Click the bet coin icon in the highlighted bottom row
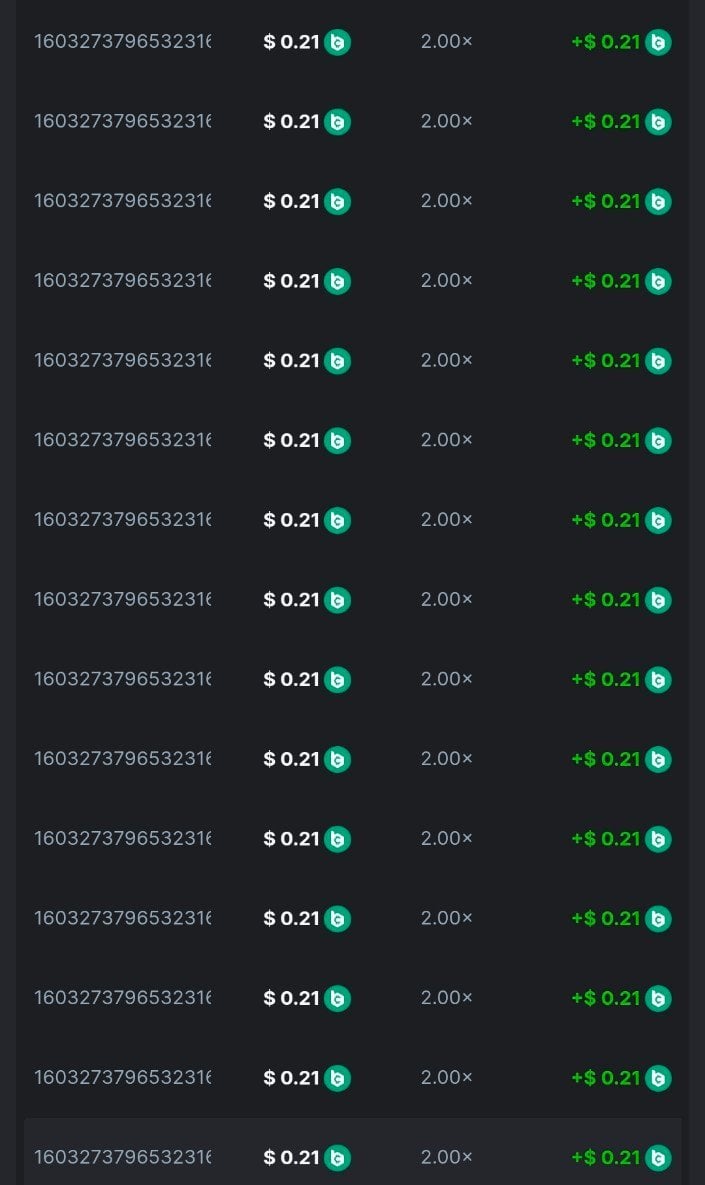Screen dimensions: 705x1185 (337, 1158)
